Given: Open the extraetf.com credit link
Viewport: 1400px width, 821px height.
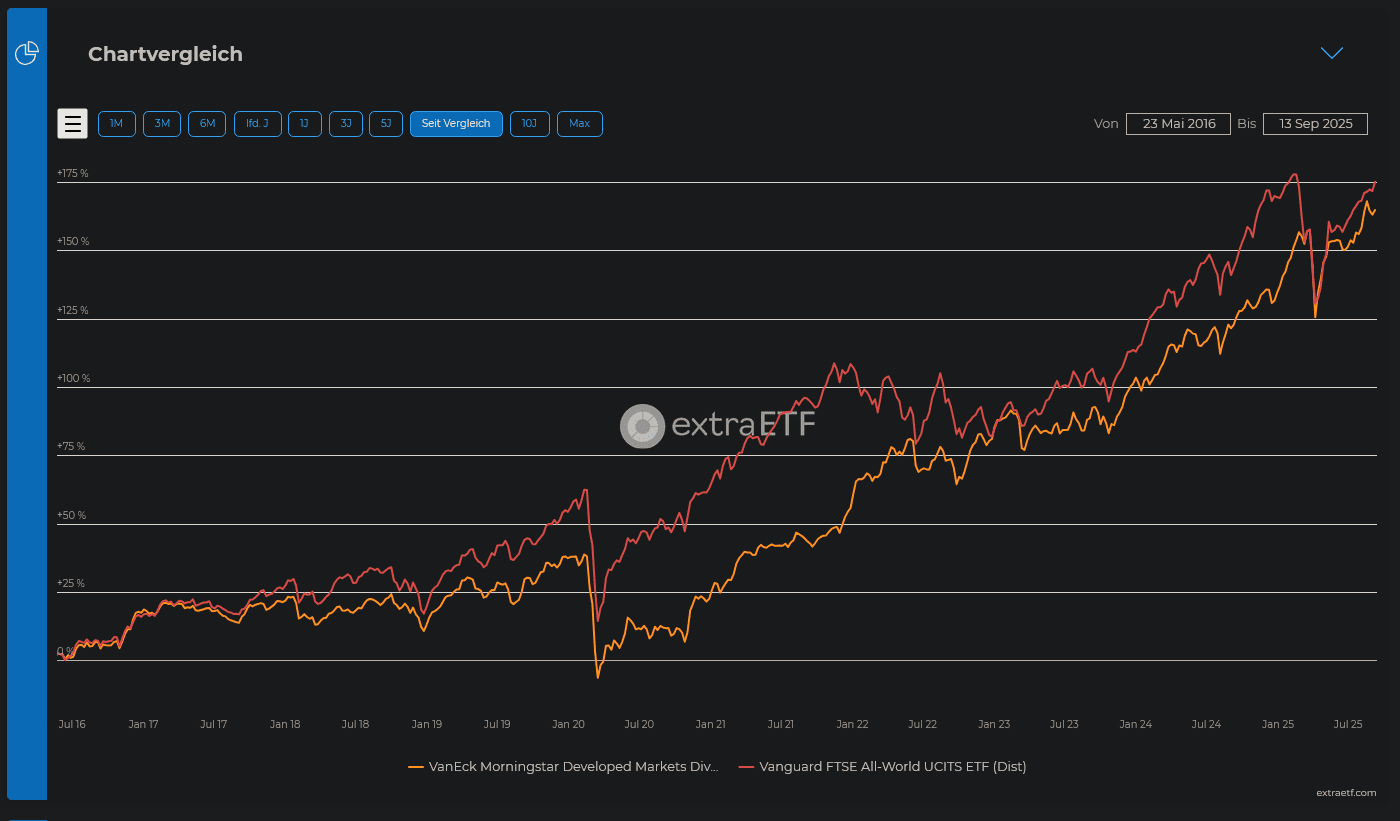Looking at the screenshot, I should [x=1346, y=793].
